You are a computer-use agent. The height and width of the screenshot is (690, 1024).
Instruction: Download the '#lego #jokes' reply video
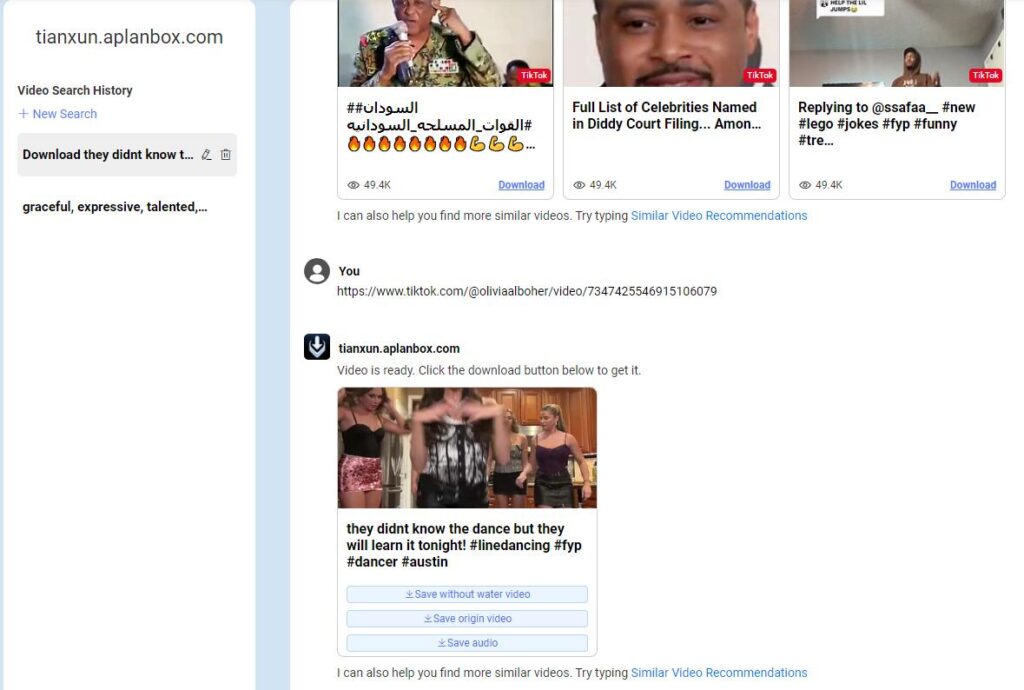(973, 185)
